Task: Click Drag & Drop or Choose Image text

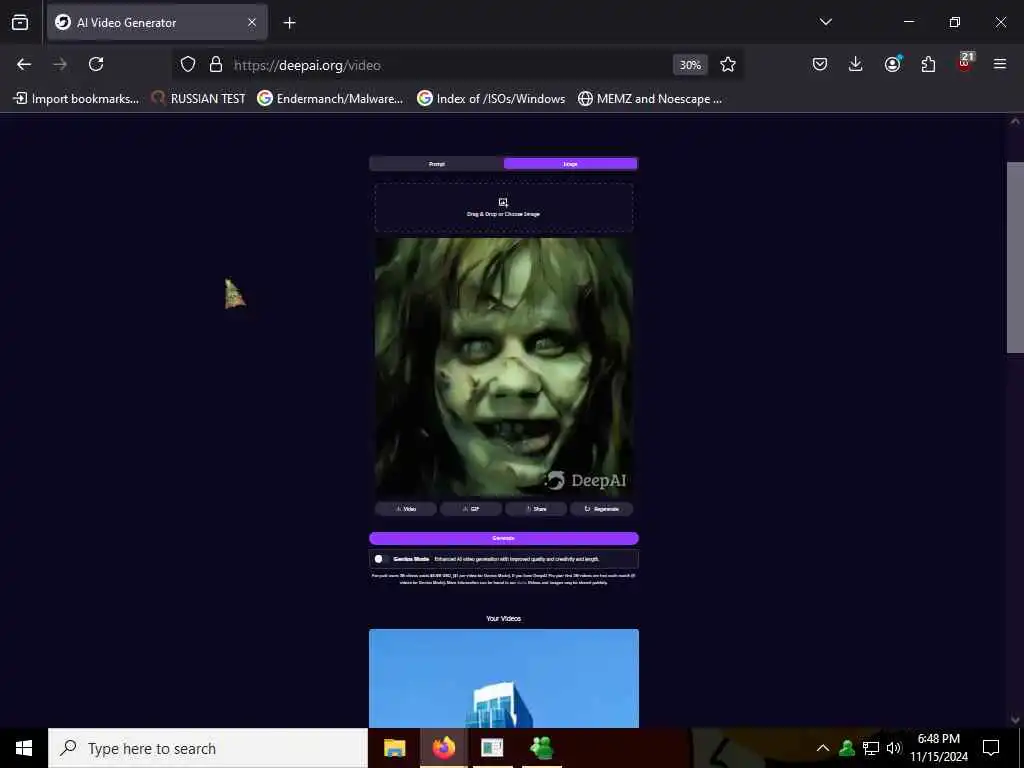Action: [503, 214]
